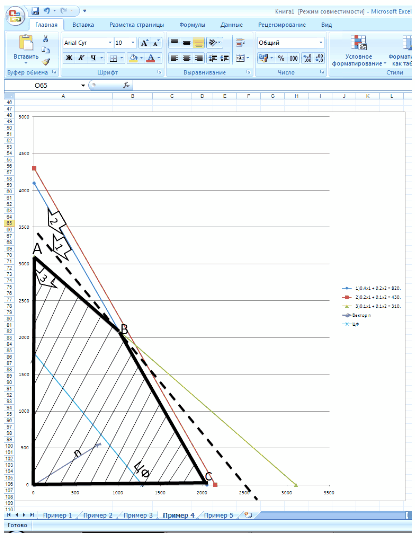Viewport: 415px width, 538px height.
Task: Click the Office button logo
Action: pos(15,16)
